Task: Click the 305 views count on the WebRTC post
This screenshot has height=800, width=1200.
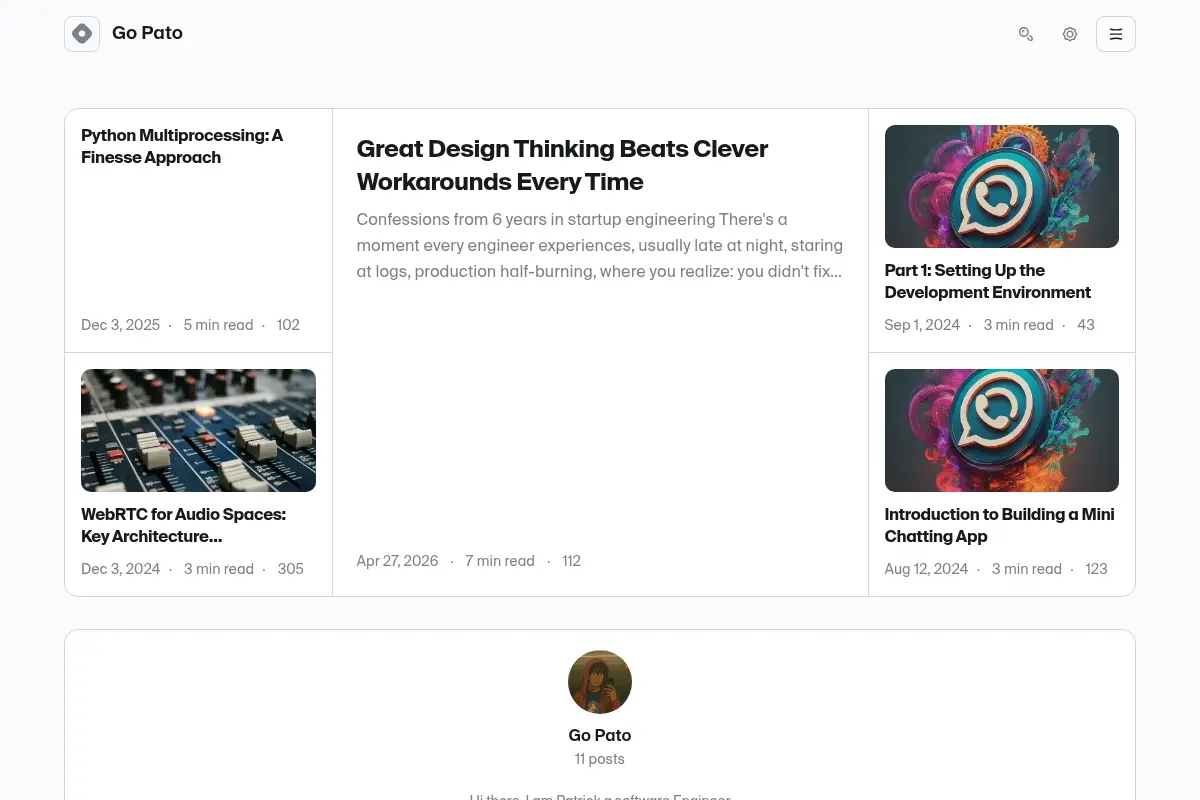Action: [x=291, y=569]
